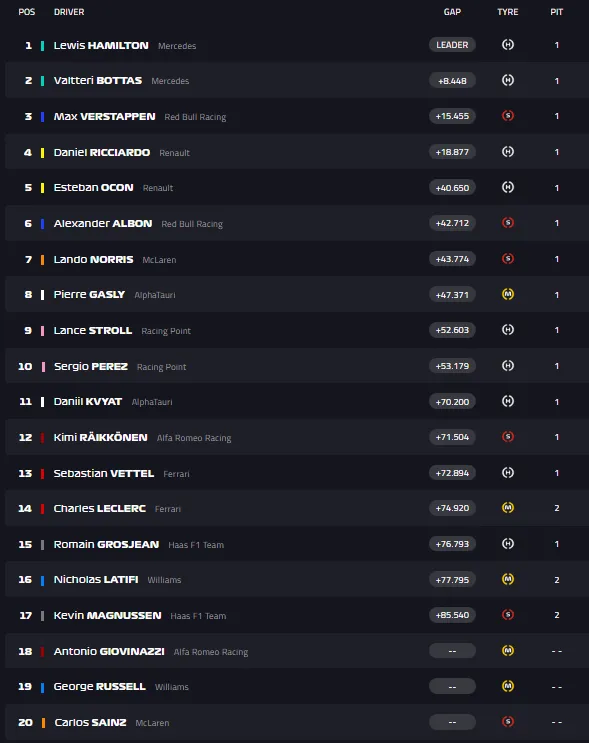Click Verstappen's red soft tyre icon

coord(507,116)
